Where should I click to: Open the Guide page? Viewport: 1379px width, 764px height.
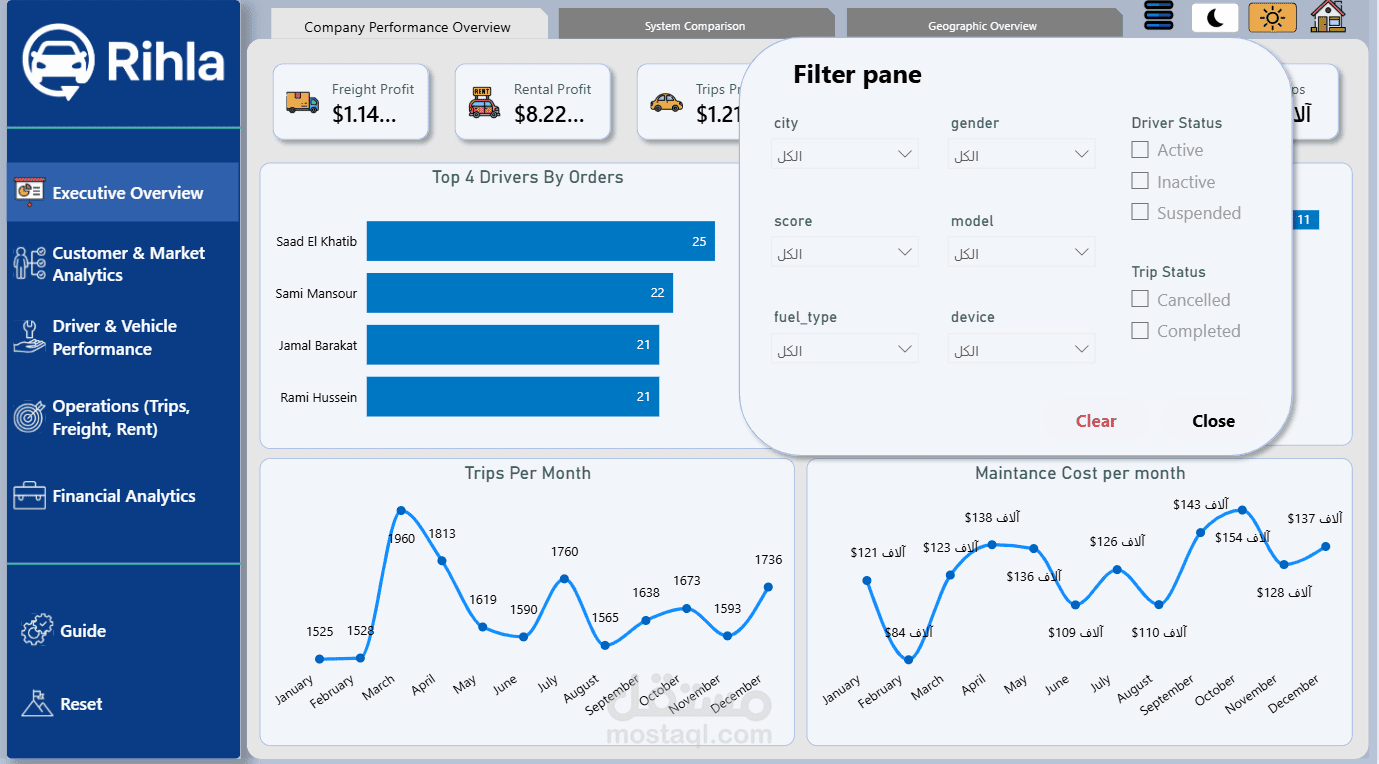(83, 631)
